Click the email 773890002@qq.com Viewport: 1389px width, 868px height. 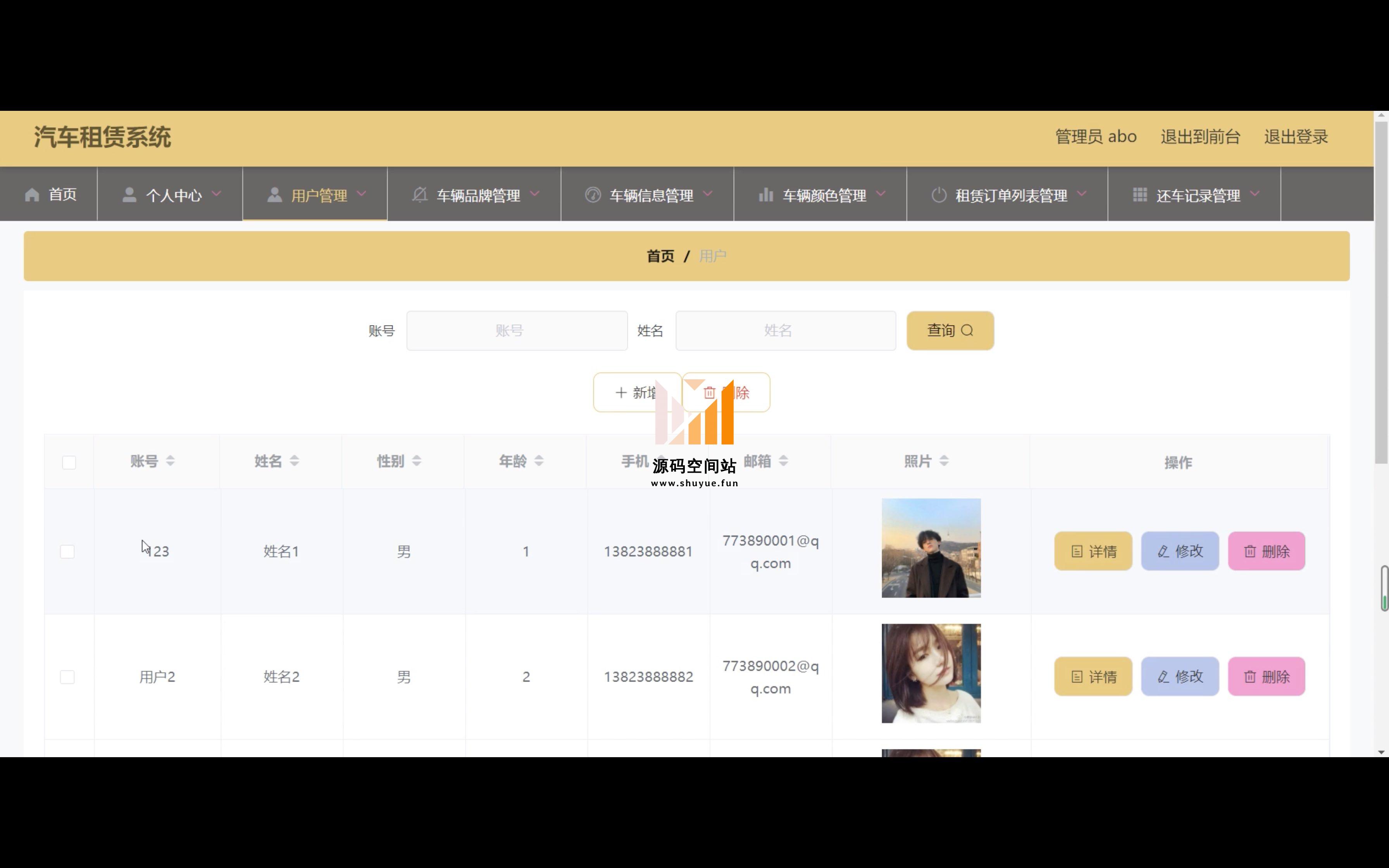pos(771,677)
